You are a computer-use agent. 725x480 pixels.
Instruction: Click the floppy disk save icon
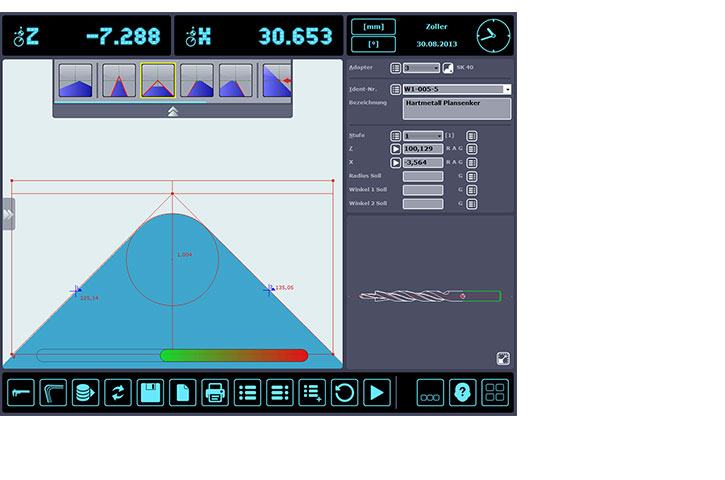[151, 393]
